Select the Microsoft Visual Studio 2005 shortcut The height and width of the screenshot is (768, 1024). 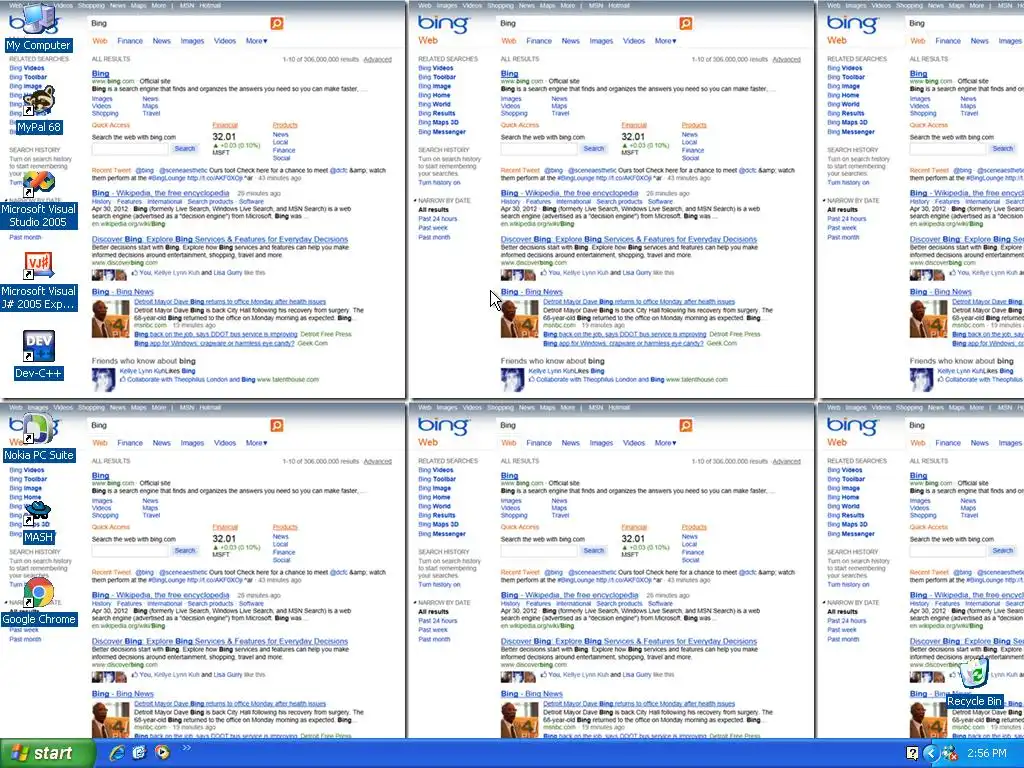point(39,199)
